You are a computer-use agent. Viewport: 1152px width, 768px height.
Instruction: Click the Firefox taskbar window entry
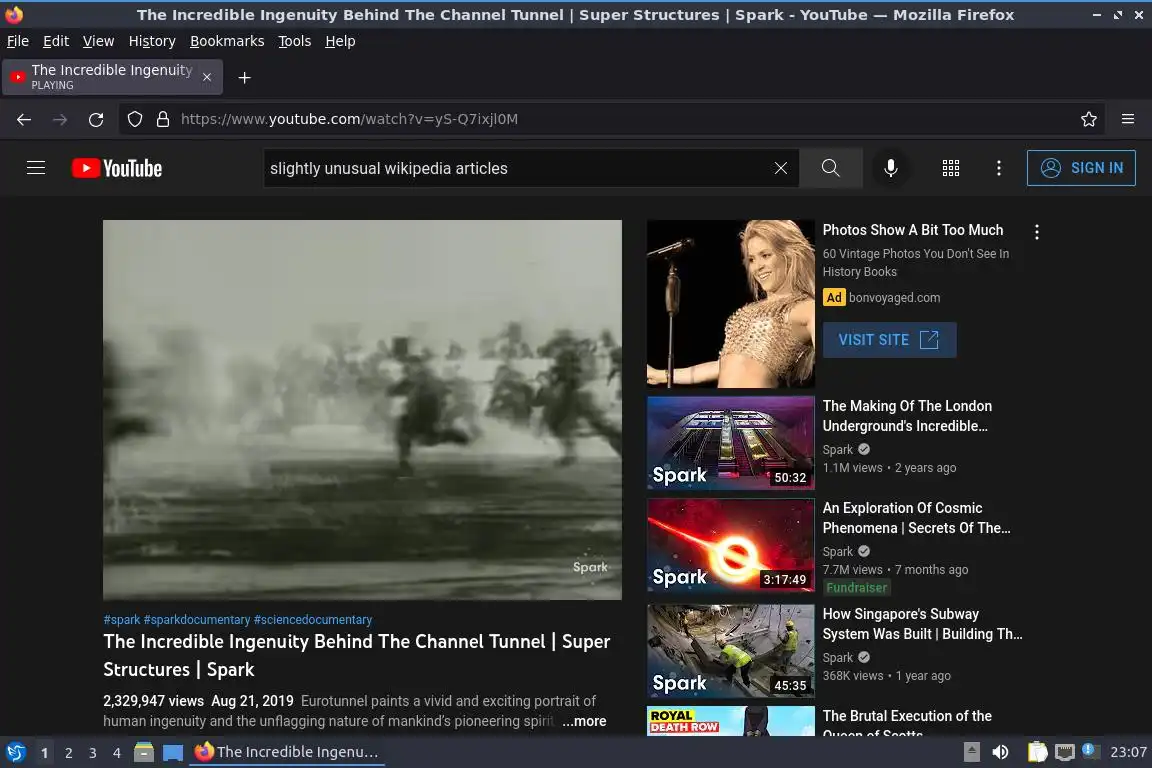[x=287, y=752]
